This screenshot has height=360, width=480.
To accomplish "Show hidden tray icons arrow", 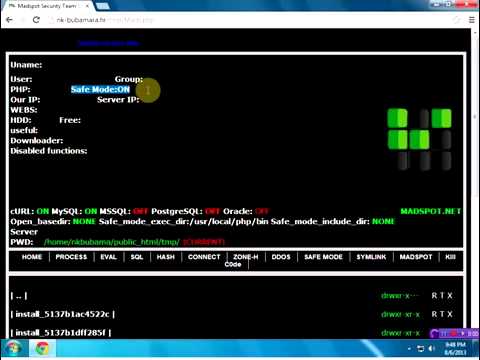I will [x=409, y=349].
